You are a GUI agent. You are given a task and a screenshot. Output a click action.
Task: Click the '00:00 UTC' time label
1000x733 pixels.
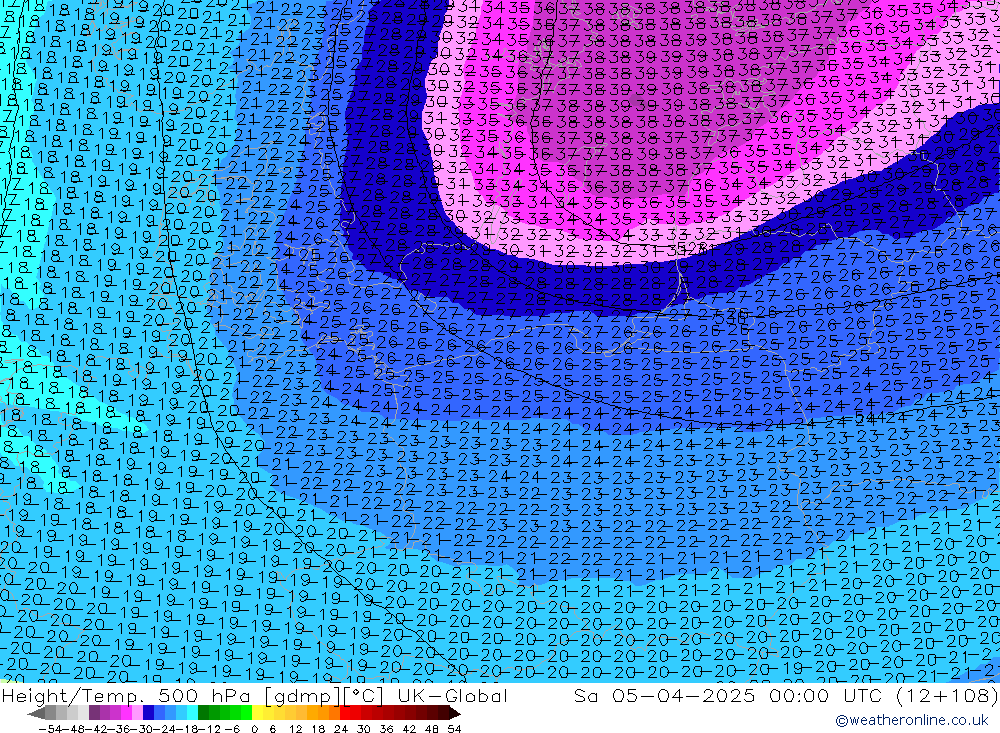tap(825, 695)
